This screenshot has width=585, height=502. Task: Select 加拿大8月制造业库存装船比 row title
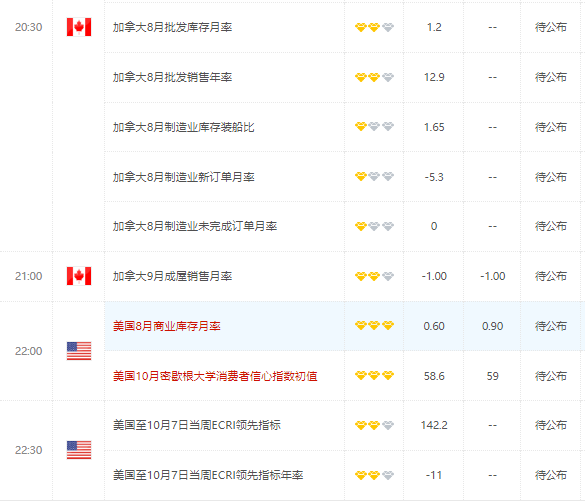(x=184, y=127)
